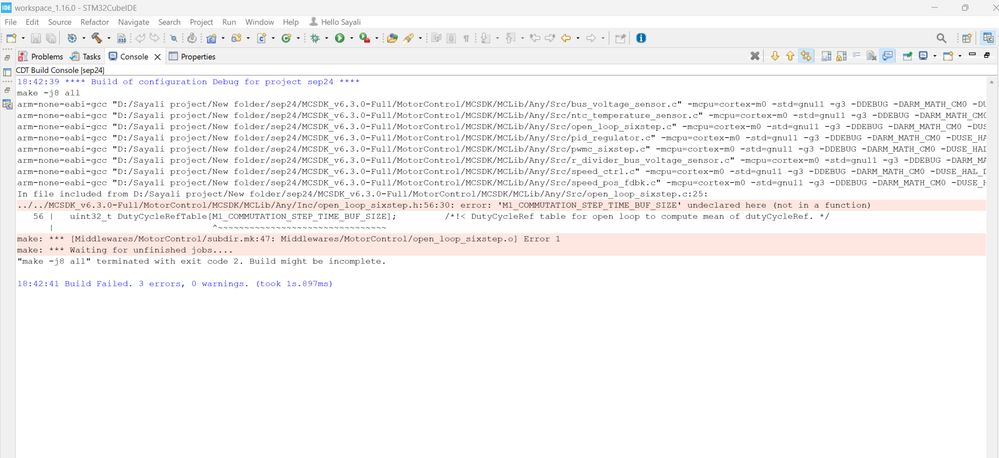Expand the Debug launch dropdown arrow
The height and width of the screenshot is (458, 999).
pyautogui.click(x=327, y=38)
